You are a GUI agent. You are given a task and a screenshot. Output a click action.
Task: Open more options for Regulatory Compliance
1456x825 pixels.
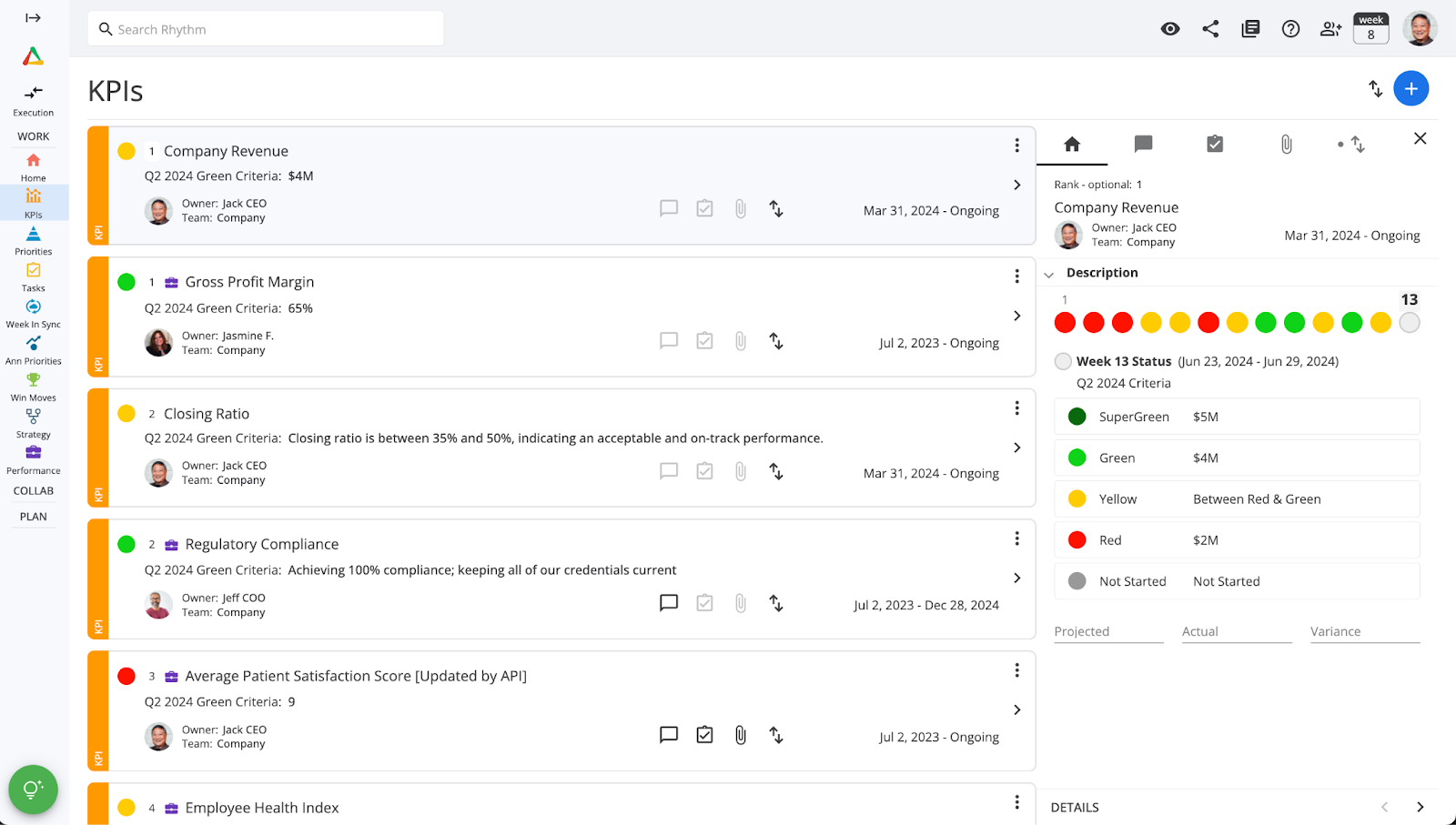click(1016, 538)
